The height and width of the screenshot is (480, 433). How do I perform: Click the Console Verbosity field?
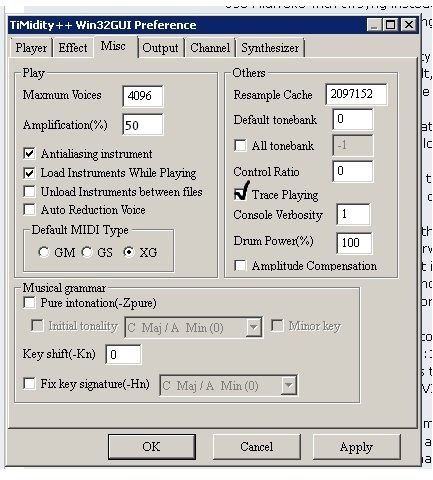point(353,214)
